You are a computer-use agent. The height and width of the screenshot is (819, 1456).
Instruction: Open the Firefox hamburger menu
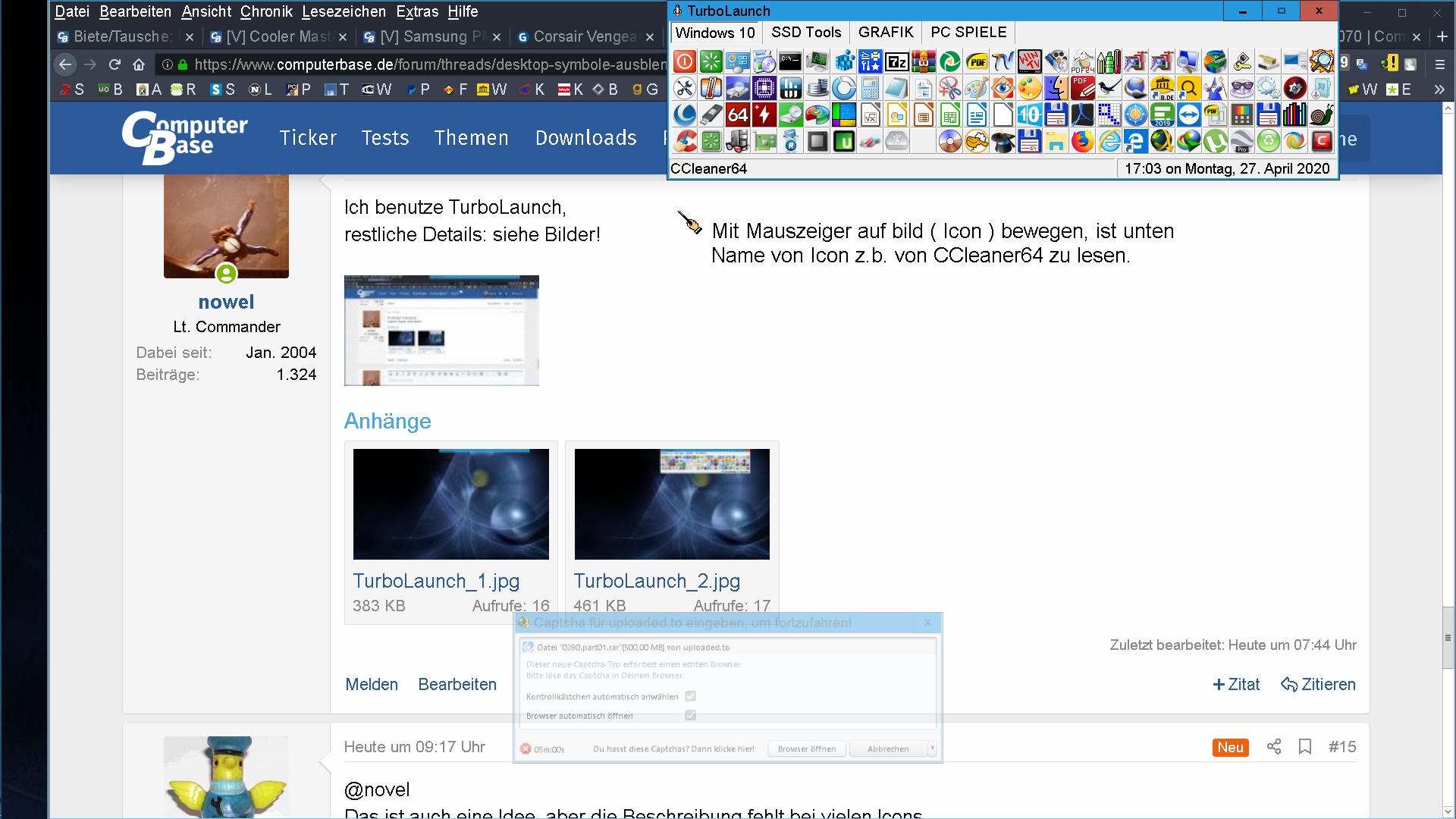click(x=1439, y=64)
